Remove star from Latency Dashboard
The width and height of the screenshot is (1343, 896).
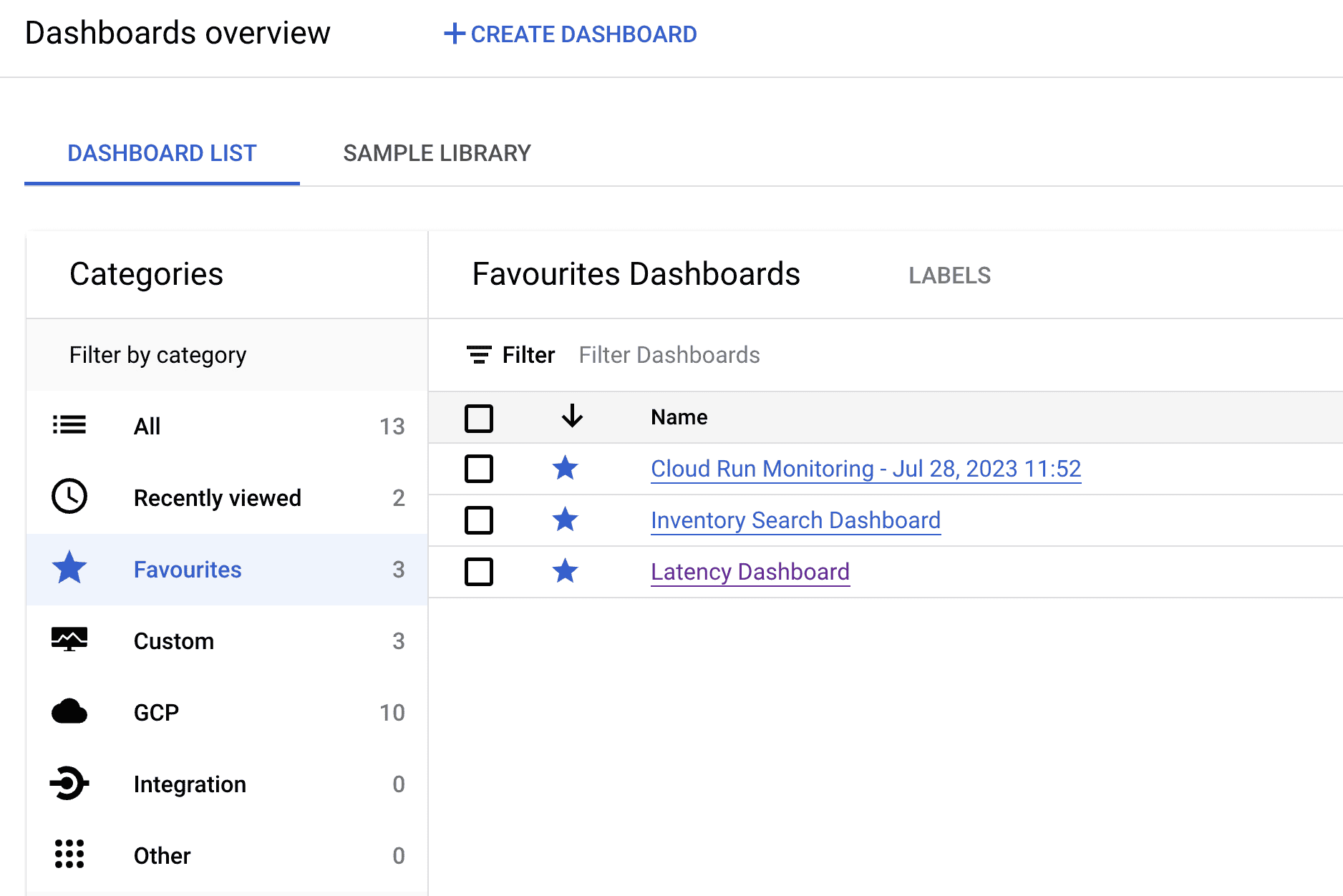pyautogui.click(x=565, y=571)
